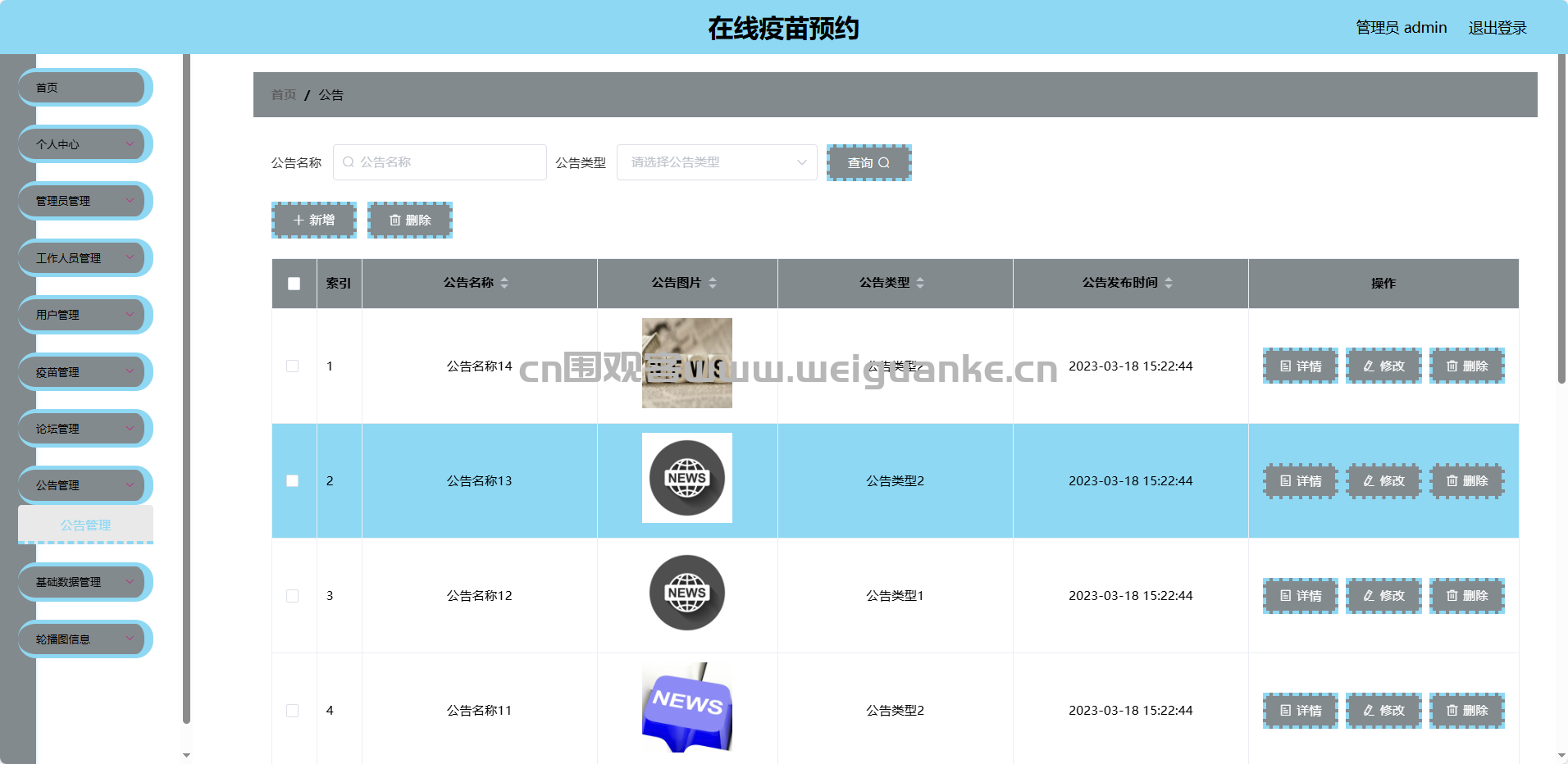This screenshot has height=764, width=1568.
Task: Sort by 公告名称 column arrows
Action: coord(504,283)
